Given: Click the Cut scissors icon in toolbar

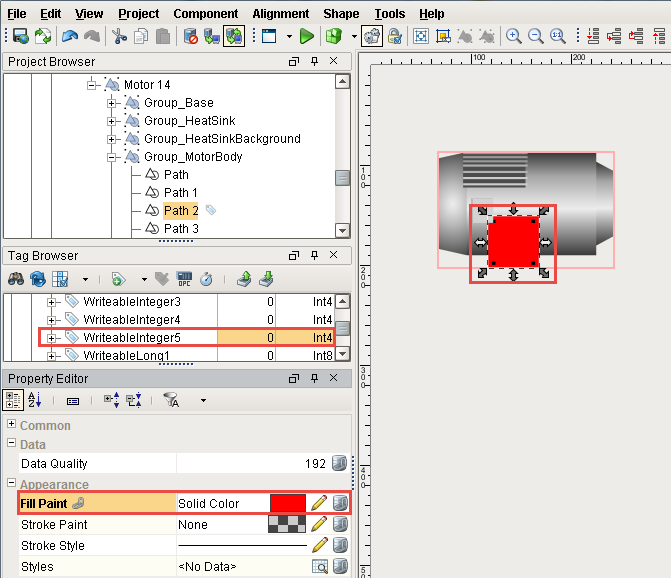Looking at the screenshot, I should tap(119, 36).
